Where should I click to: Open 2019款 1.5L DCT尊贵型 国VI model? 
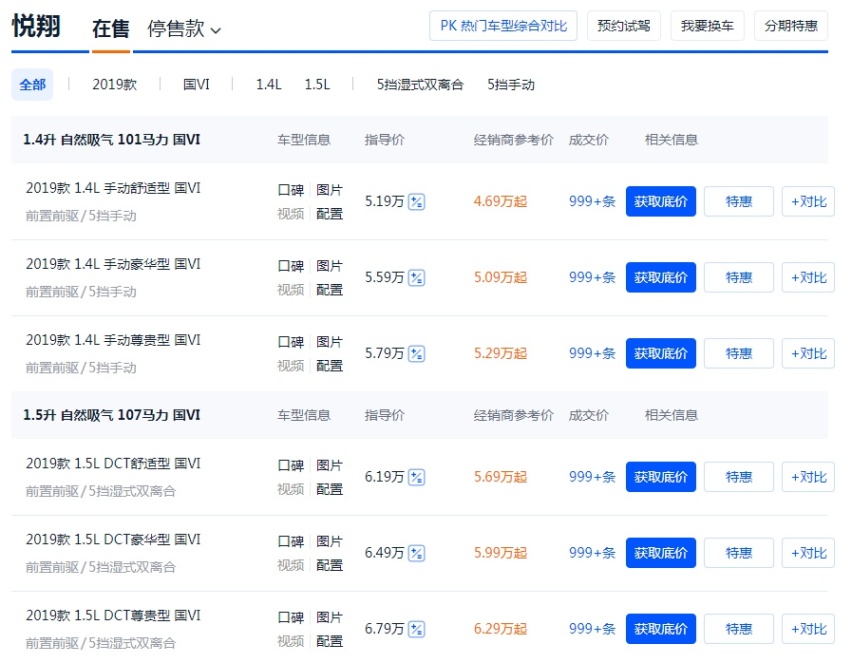113,616
